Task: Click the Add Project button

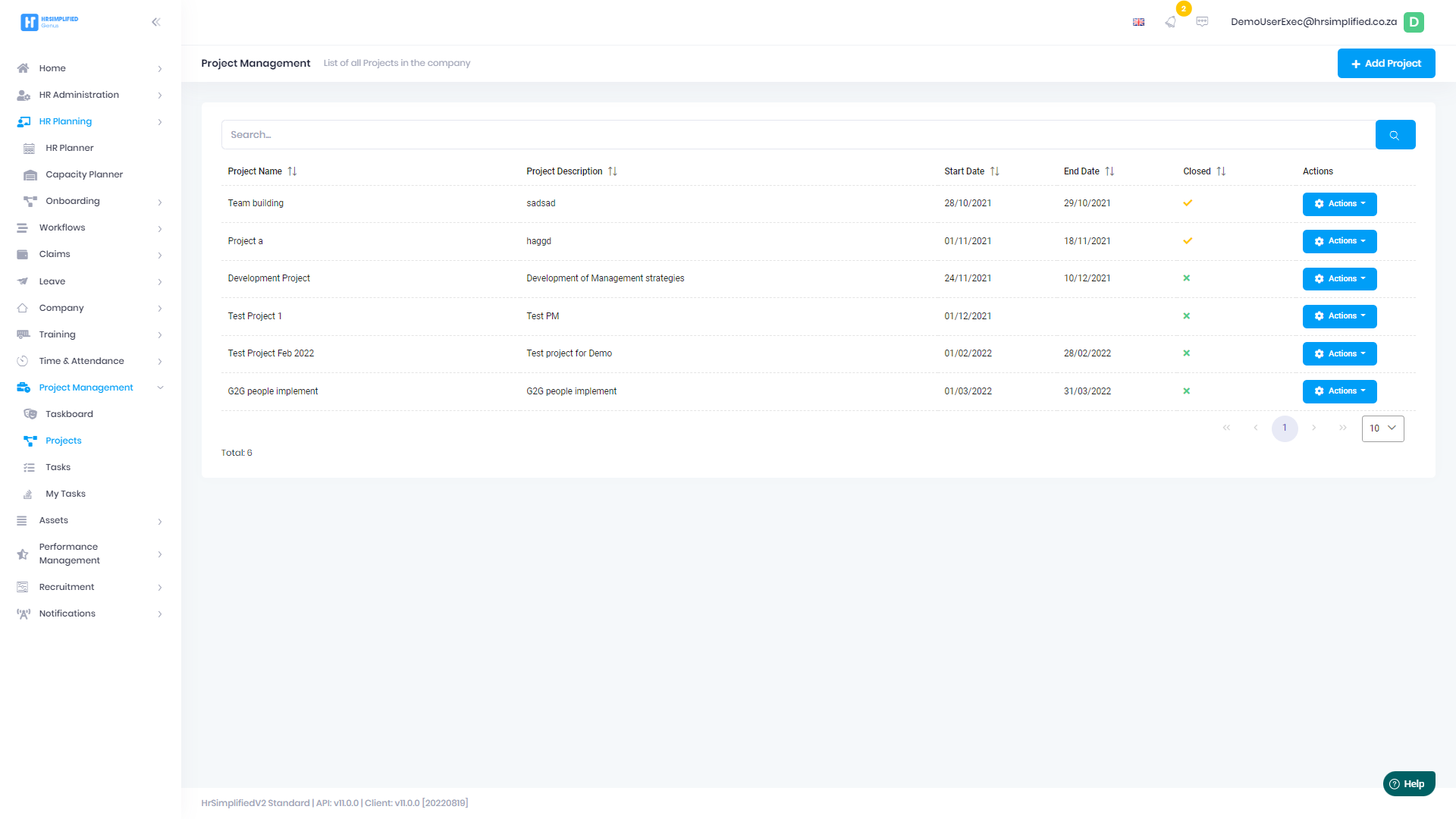Action: tap(1385, 64)
